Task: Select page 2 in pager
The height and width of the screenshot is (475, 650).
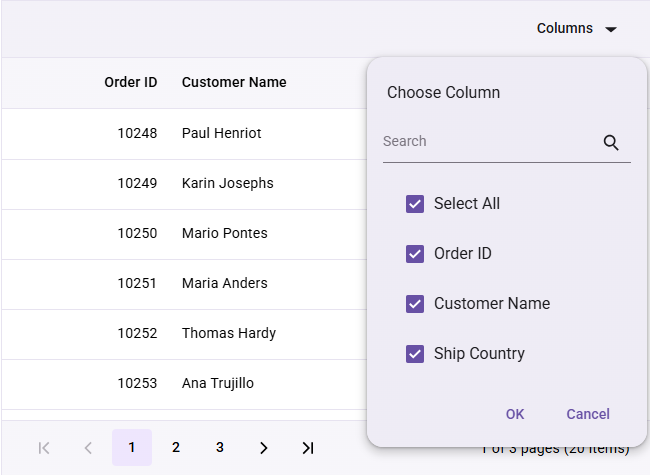Action: (x=176, y=448)
